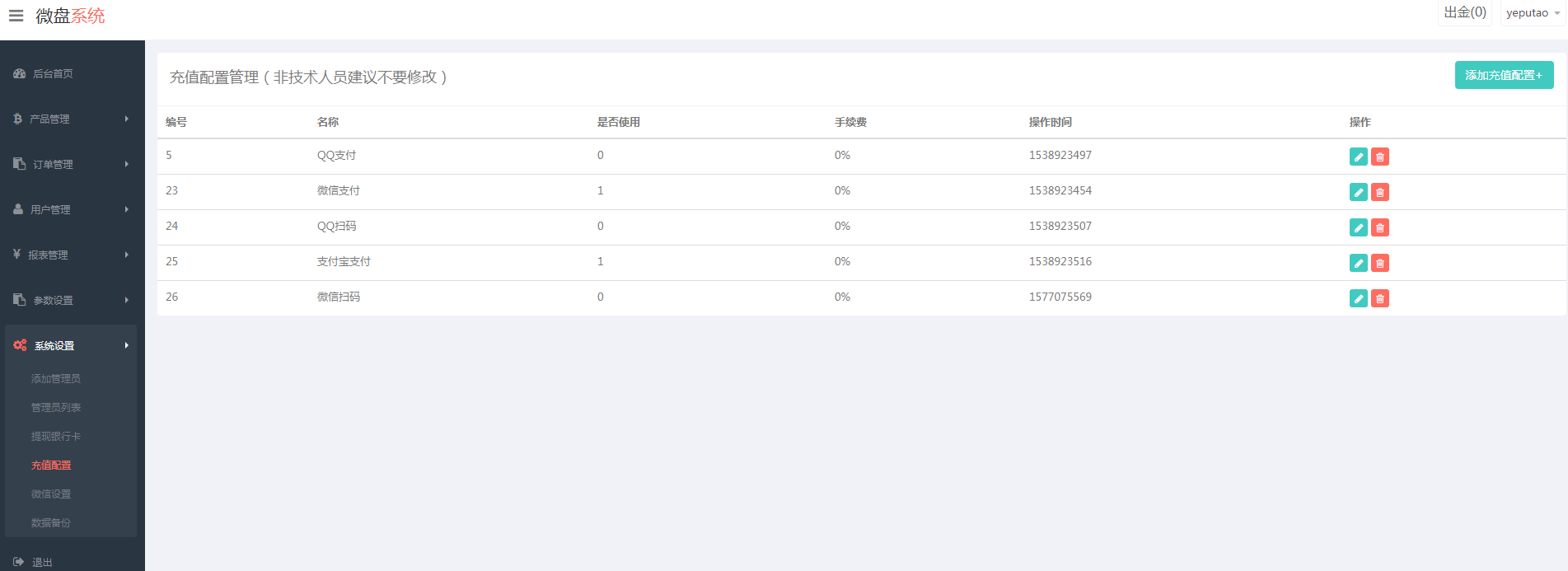Click the 充值配置管理 page heading
This screenshot has height=571, width=1568.
click(309, 77)
